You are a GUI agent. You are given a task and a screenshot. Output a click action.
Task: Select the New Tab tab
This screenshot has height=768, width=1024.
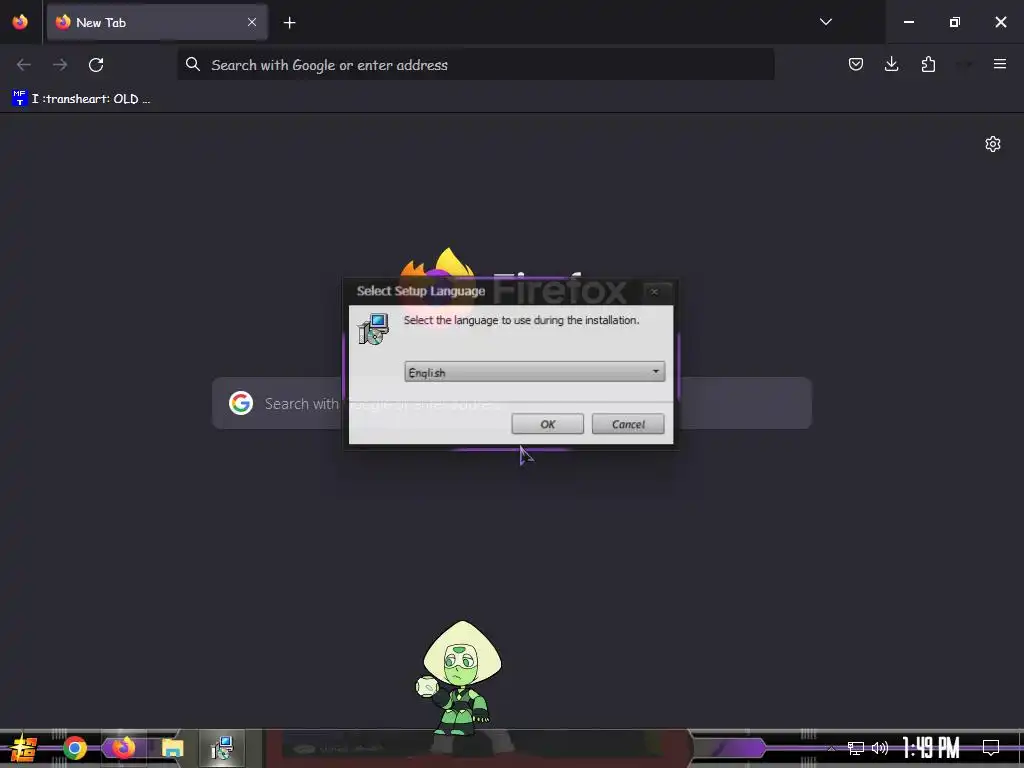click(157, 22)
